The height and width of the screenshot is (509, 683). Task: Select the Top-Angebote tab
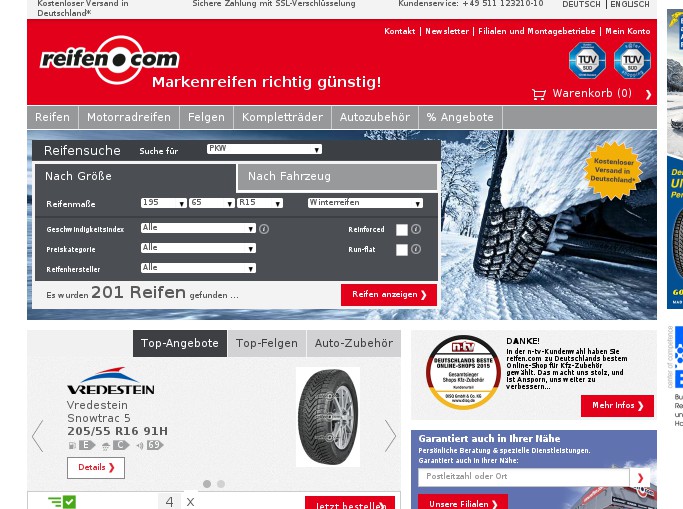click(x=180, y=344)
